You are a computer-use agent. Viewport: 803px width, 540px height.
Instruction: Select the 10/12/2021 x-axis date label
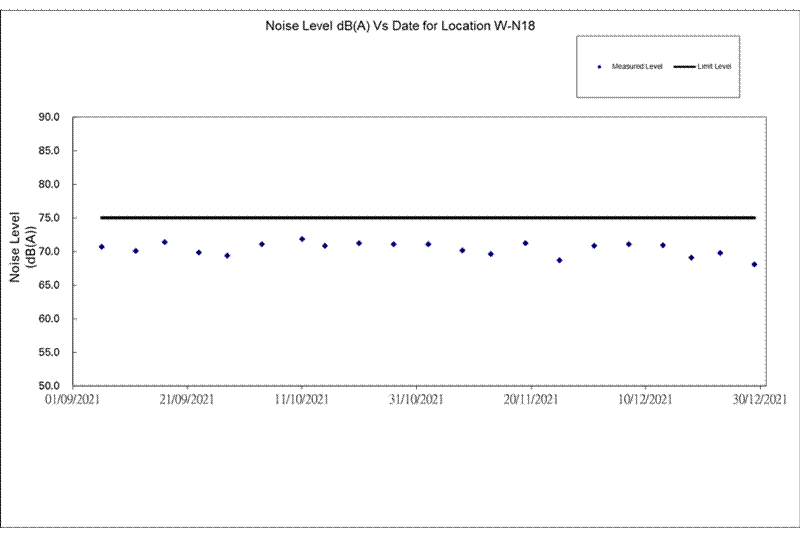click(645, 400)
